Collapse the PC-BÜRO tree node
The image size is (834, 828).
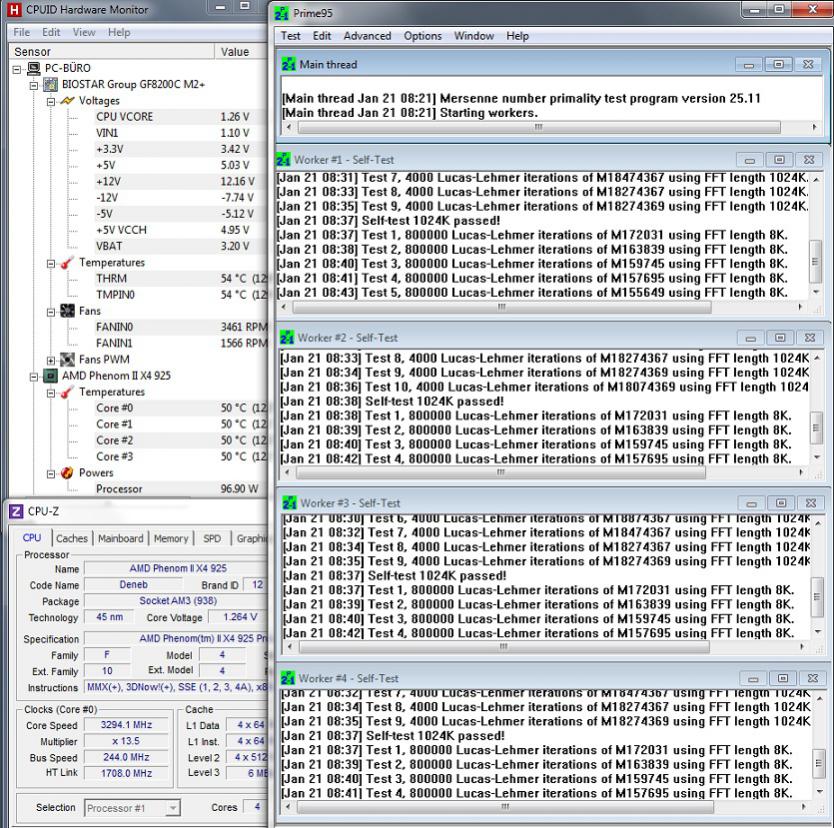17,69
